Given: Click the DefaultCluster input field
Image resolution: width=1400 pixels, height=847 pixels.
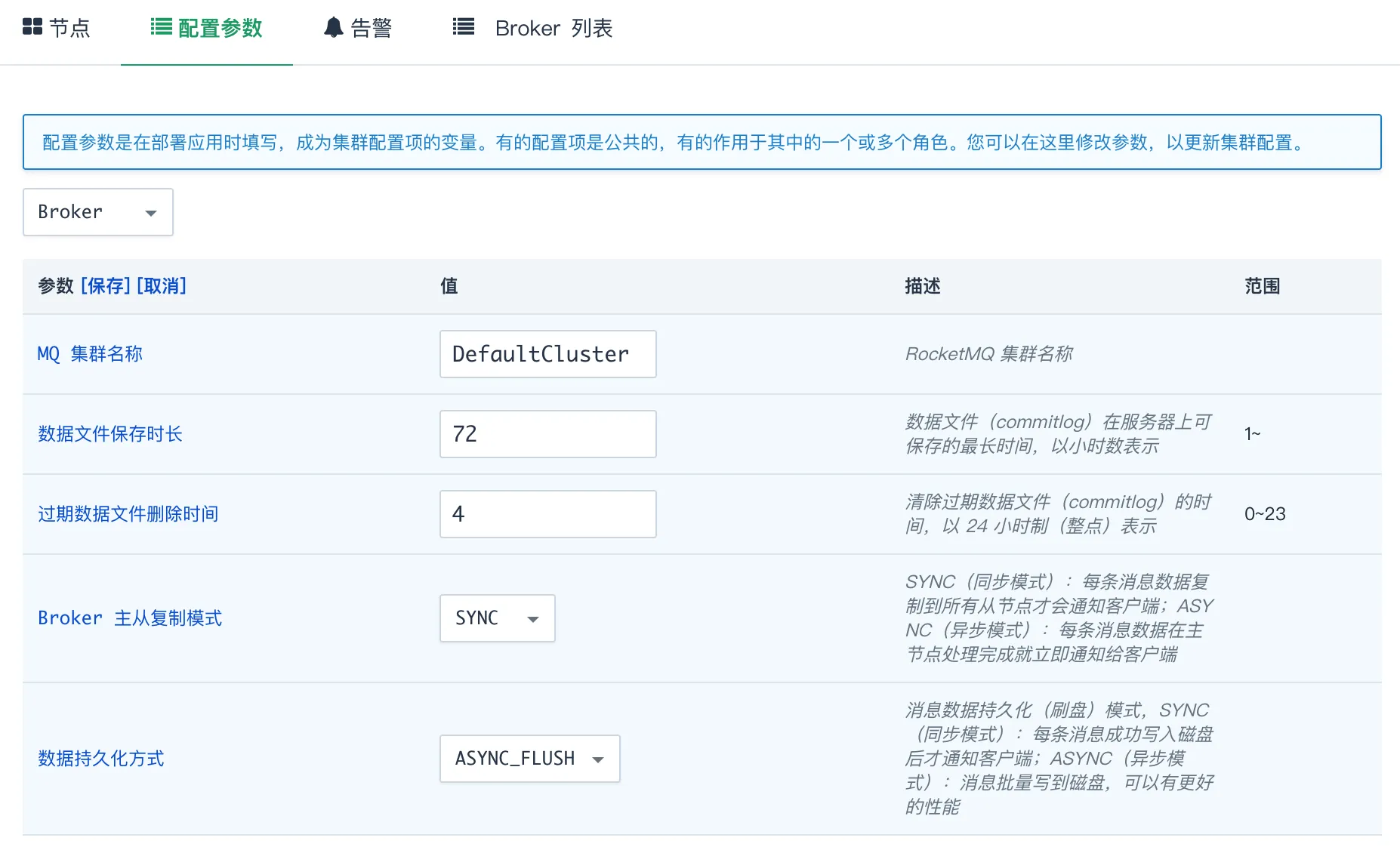Looking at the screenshot, I should click(x=547, y=354).
